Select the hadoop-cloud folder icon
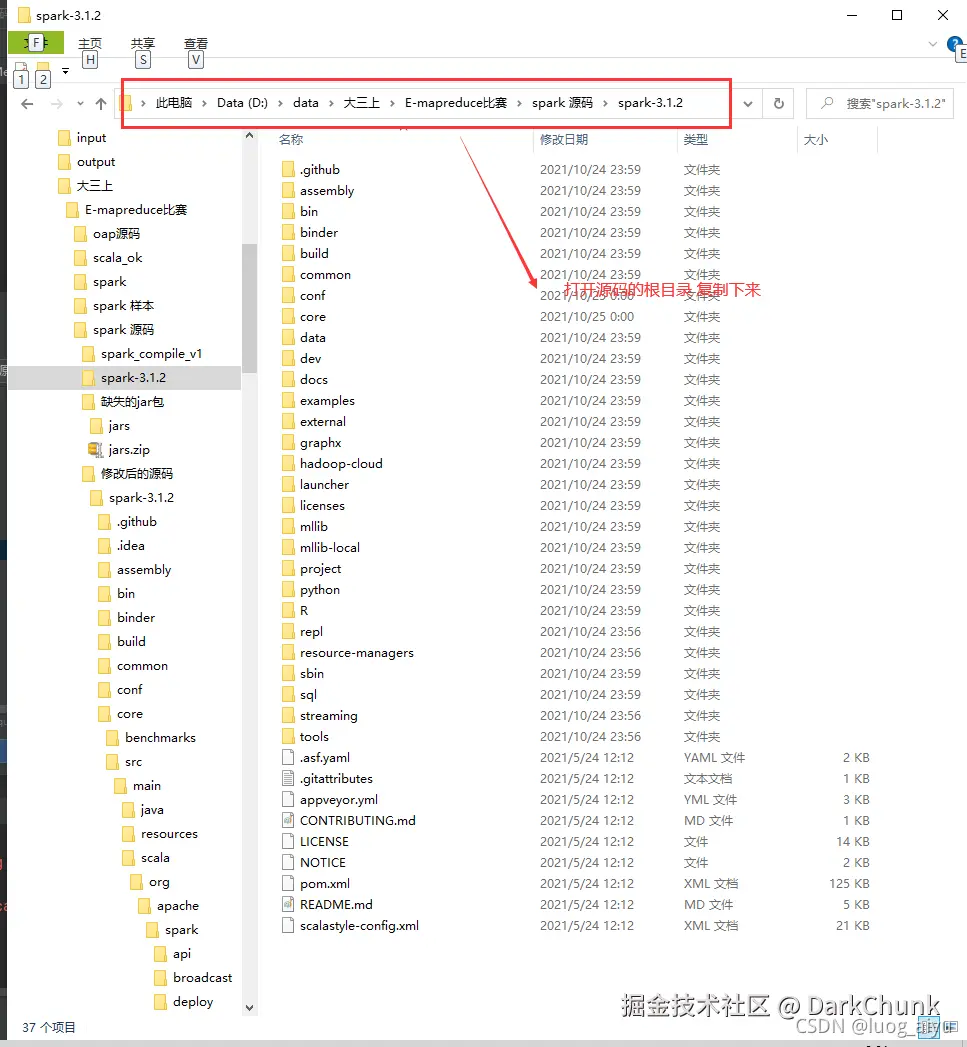This screenshot has height=1047, width=967. 288,463
